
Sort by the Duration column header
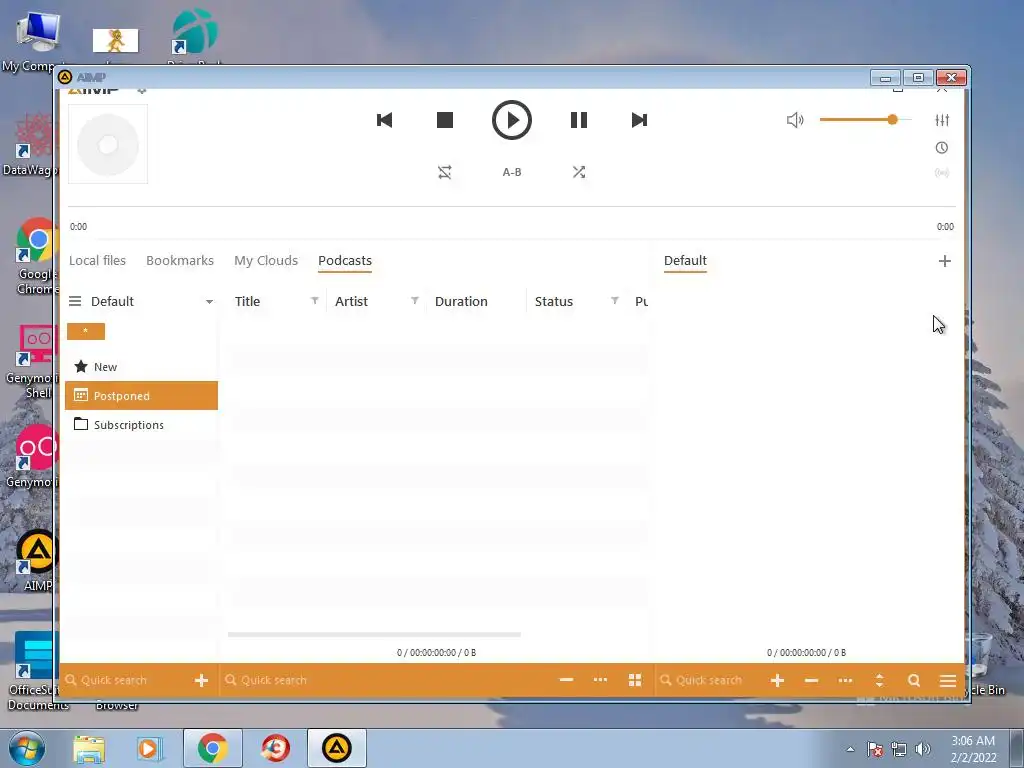(x=461, y=301)
